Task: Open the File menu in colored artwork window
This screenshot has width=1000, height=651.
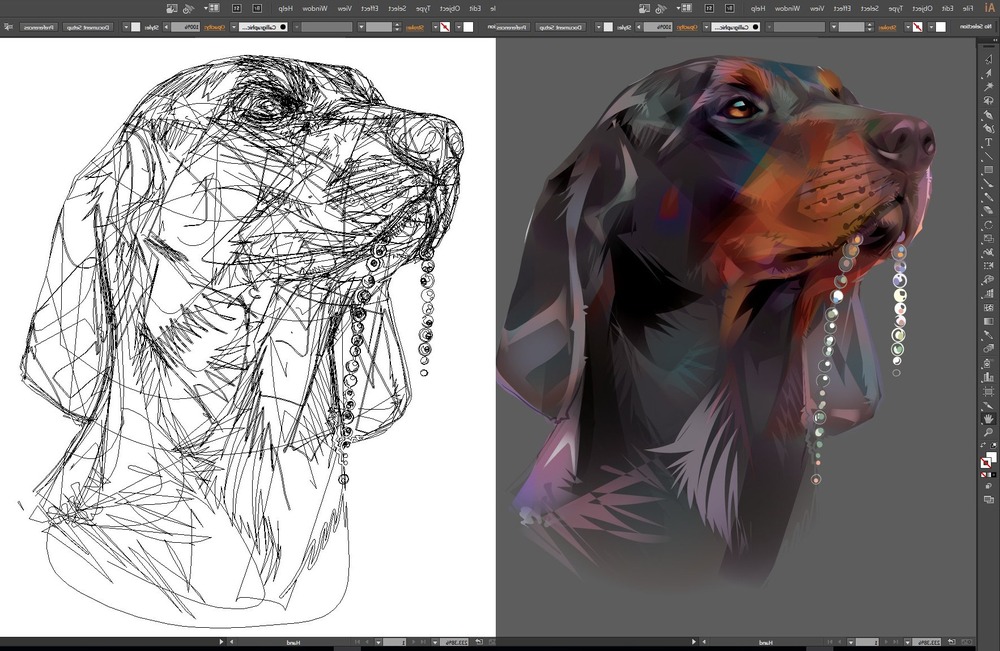Action: click(x=966, y=8)
